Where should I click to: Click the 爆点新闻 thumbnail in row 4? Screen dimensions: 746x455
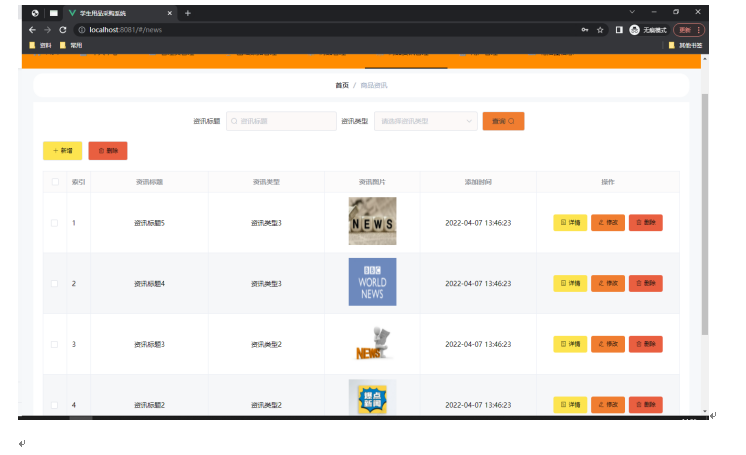pyautogui.click(x=373, y=397)
